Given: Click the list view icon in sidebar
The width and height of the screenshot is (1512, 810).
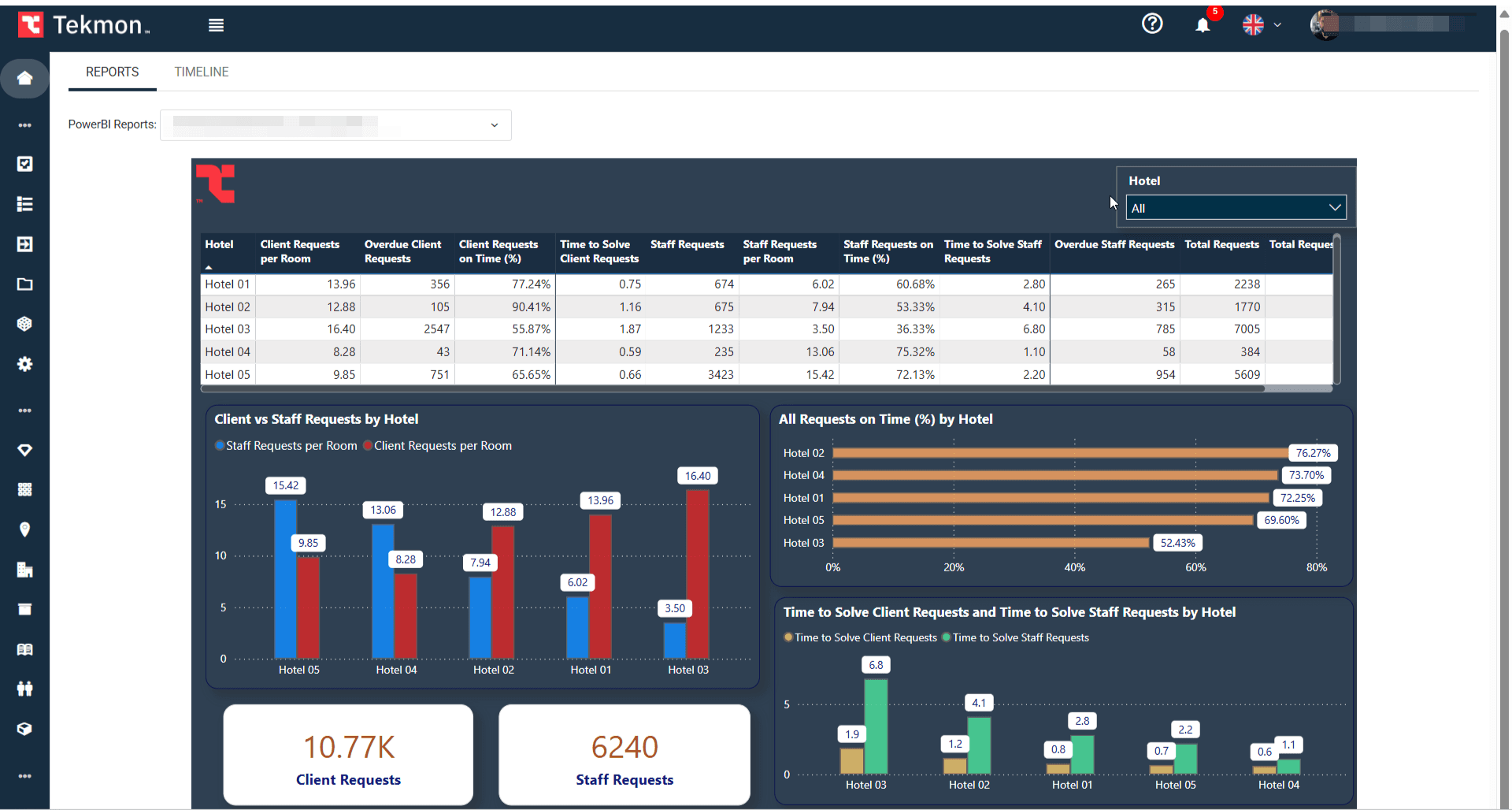Looking at the screenshot, I should tap(24, 204).
